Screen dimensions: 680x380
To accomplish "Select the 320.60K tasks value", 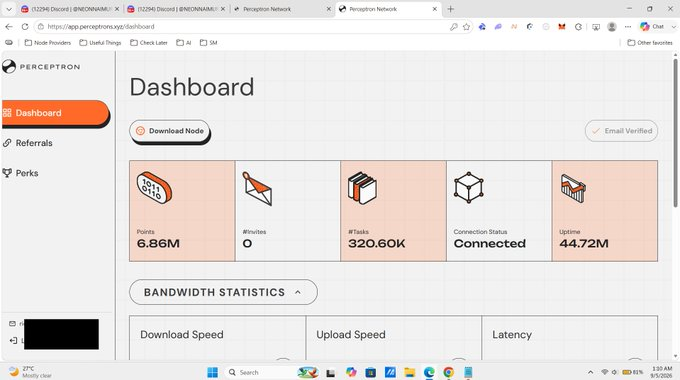I will [376, 244].
